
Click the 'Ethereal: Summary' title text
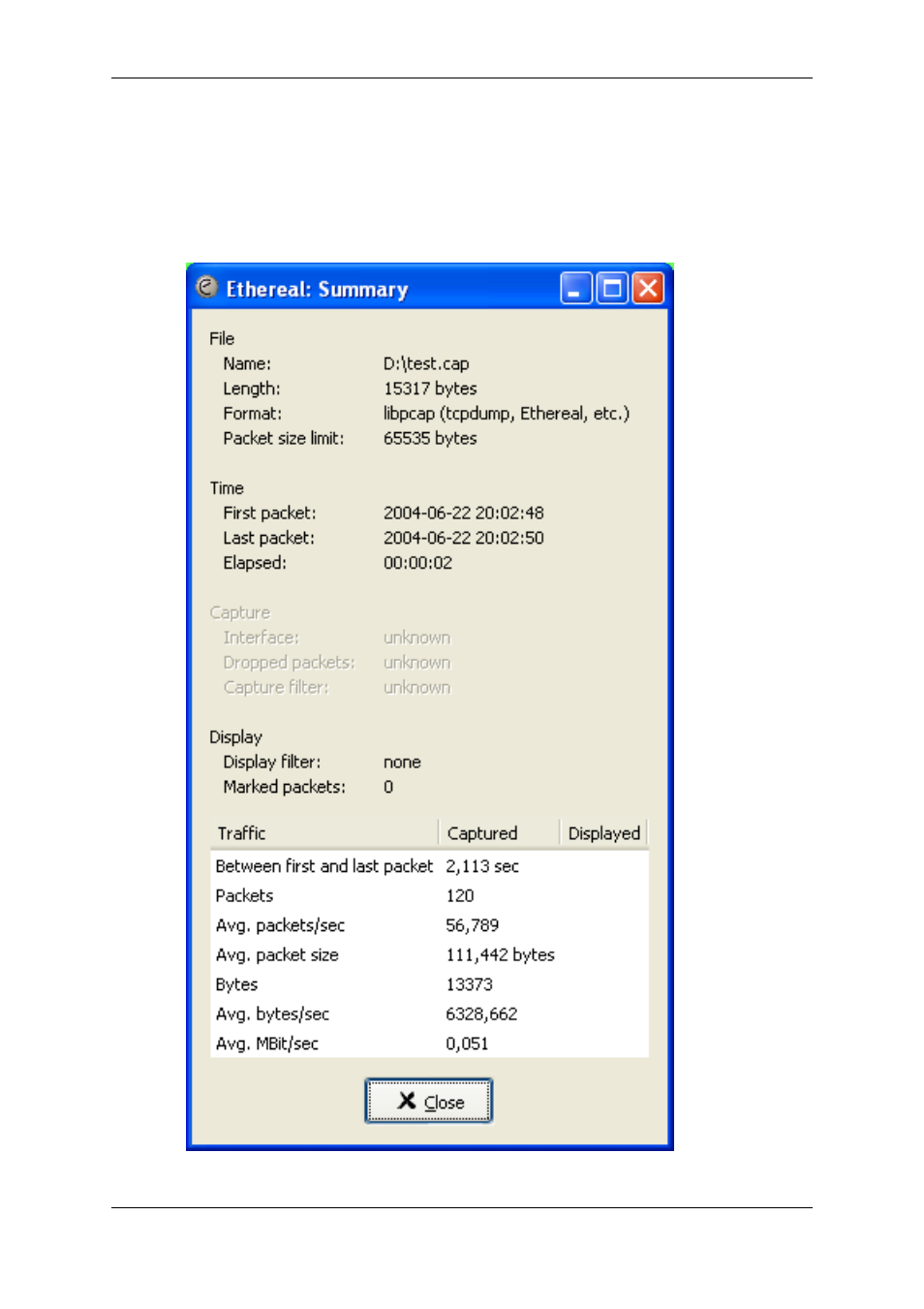coord(317,289)
